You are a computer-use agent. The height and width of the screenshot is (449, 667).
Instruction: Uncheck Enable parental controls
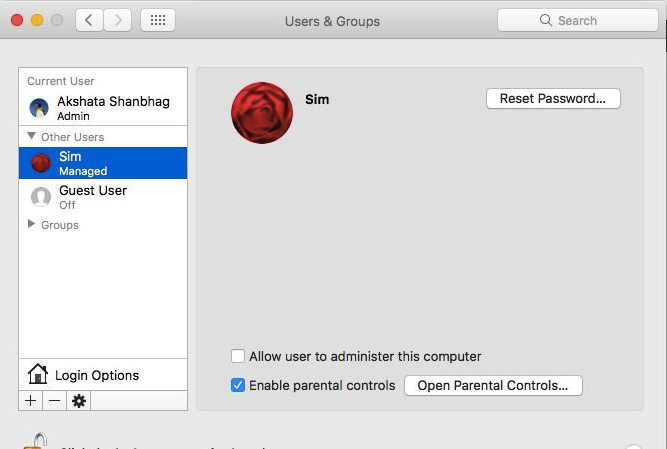click(x=238, y=385)
